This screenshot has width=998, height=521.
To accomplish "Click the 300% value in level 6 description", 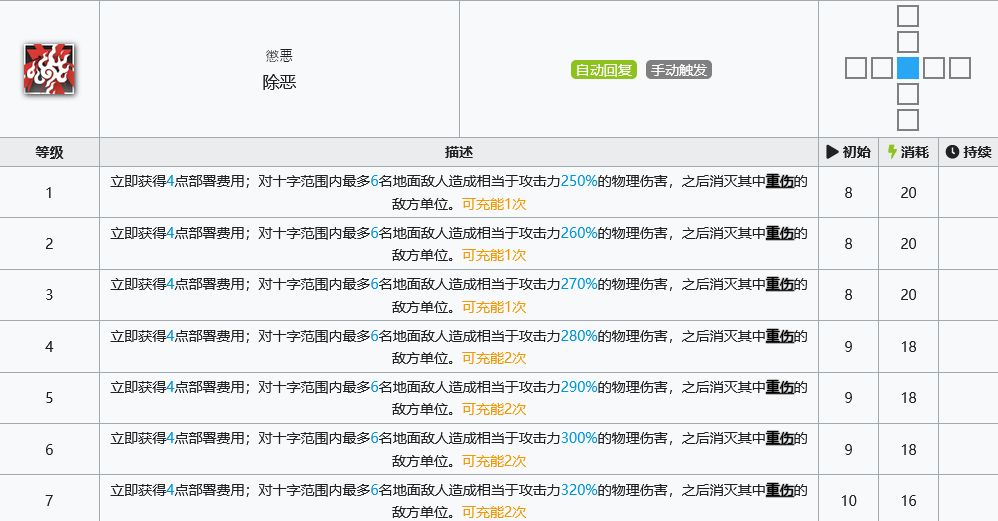I will (x=579, y=438).
